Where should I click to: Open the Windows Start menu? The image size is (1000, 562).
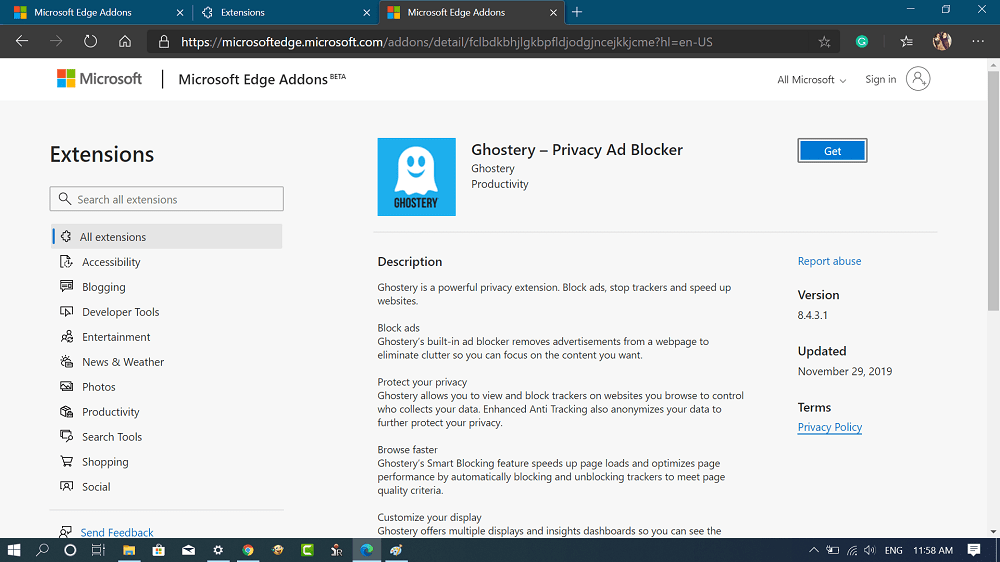[13, 550]
